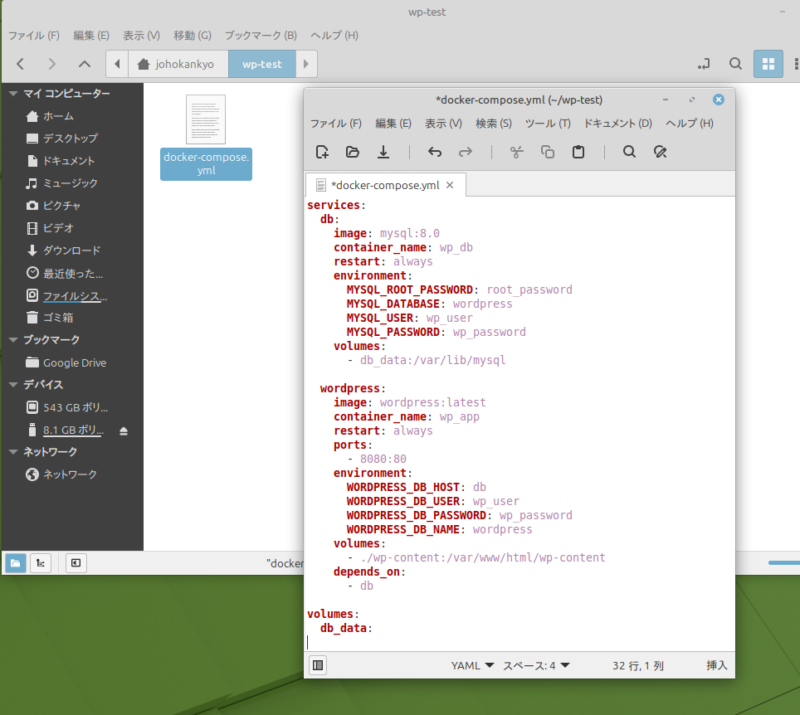
Task: Toggle icon view in file manager toolbar
Action: point(767,64)
